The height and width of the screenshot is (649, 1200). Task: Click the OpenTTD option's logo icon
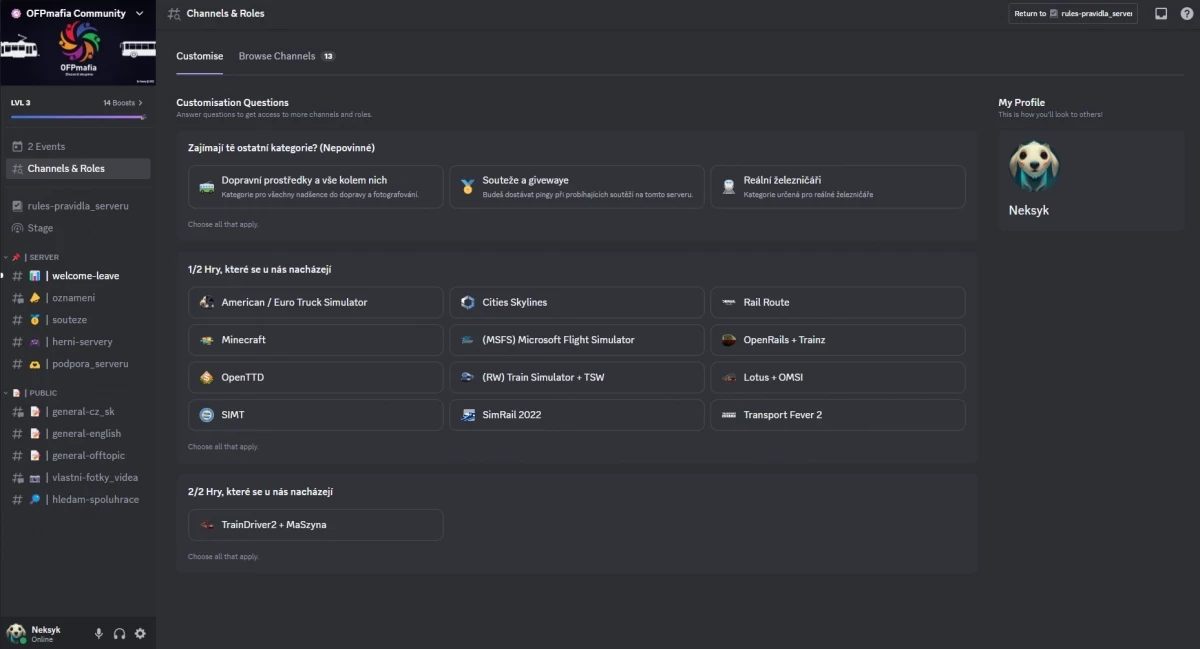(x=206, y=377)
